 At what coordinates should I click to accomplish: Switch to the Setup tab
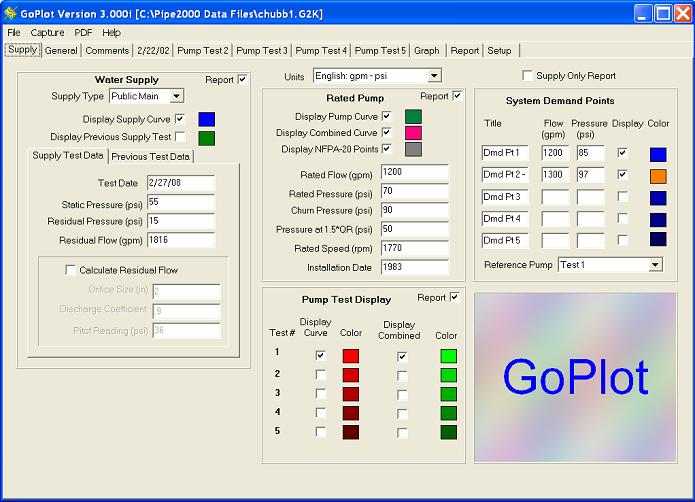tap(499, 51)
